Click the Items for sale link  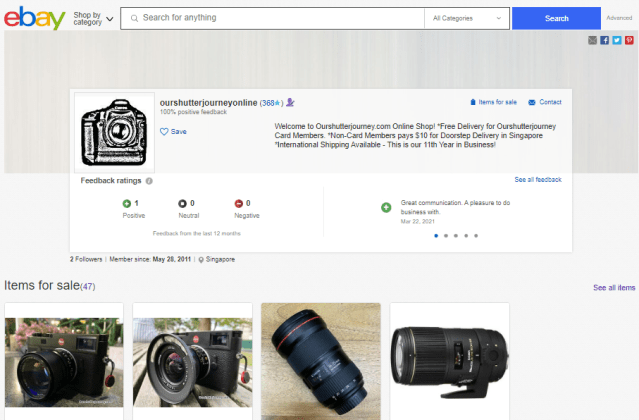pos(493,102)
